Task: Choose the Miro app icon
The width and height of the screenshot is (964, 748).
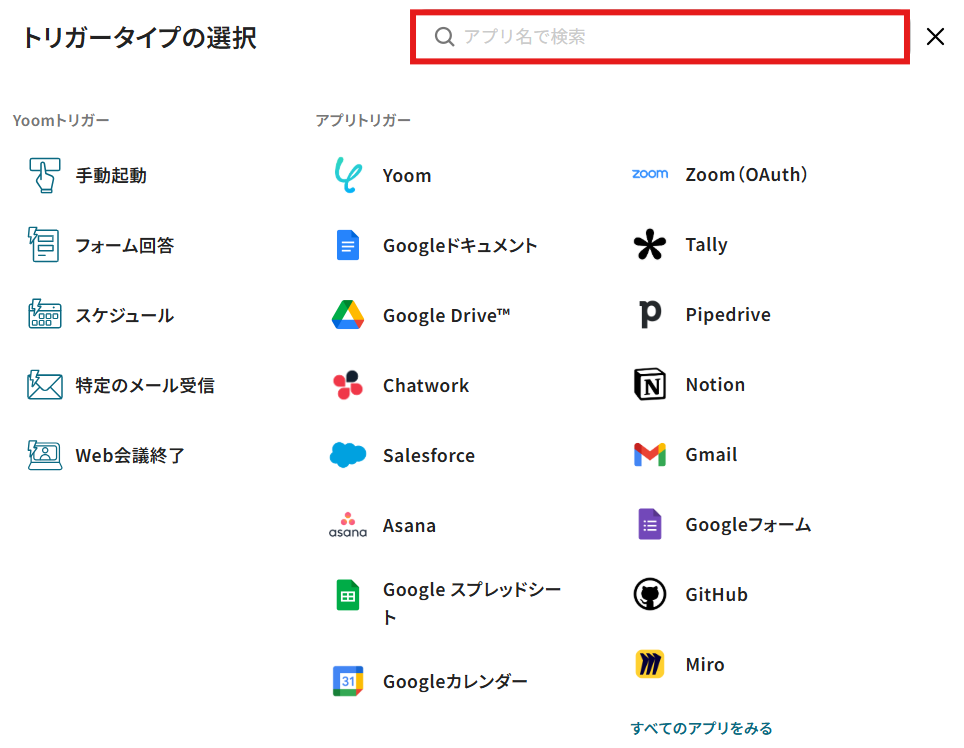Action: tap(650, 664)
